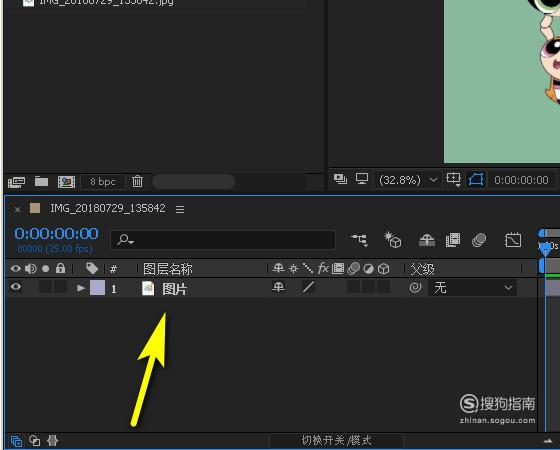Click the parent pick whip of 图片
Image resolution: width=560 pixels, height=450 pixels.
coord(415,288)
